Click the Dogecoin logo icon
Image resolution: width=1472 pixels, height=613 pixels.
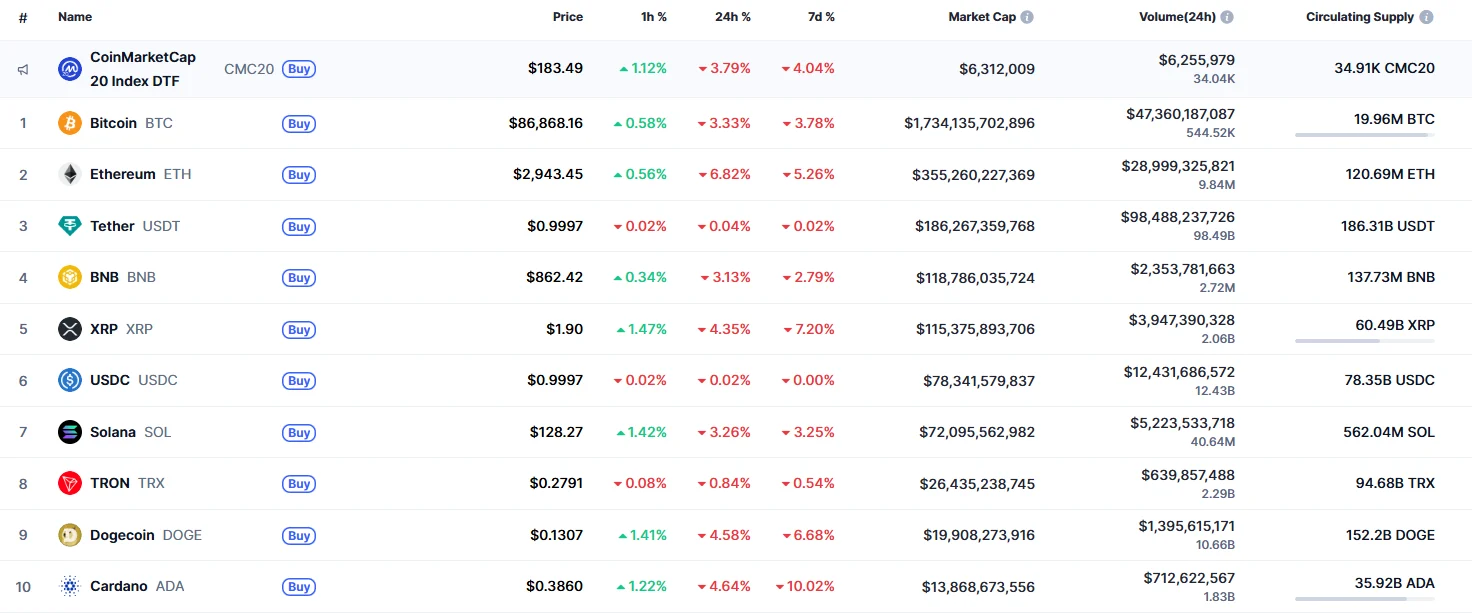coord(69,535)
